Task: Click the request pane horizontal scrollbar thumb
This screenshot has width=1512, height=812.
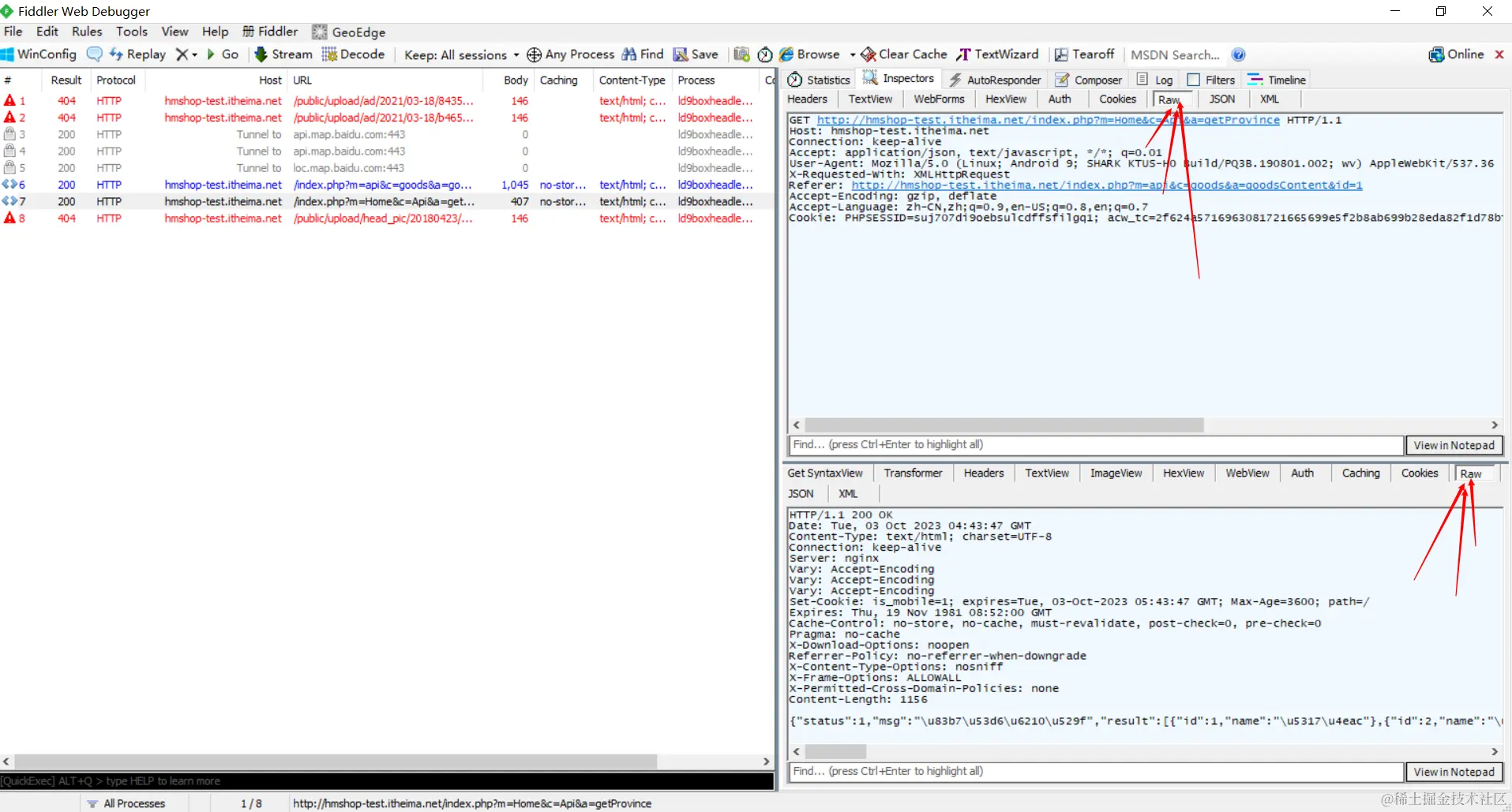Action: click(x=1004, y=425)
